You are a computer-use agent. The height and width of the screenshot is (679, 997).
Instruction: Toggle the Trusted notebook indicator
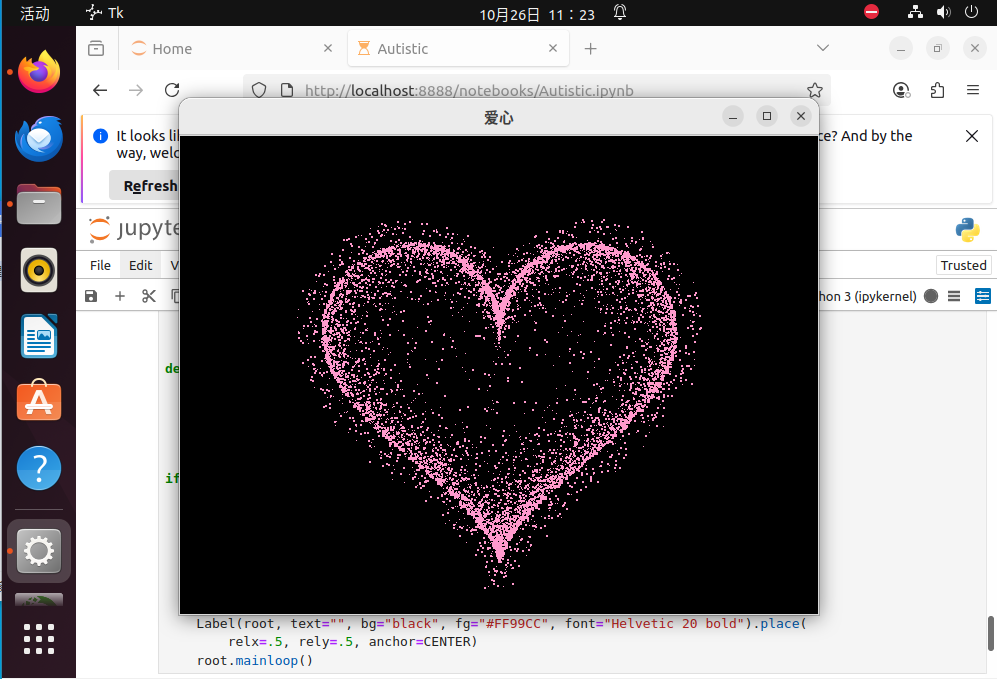(x=963, y=265)
